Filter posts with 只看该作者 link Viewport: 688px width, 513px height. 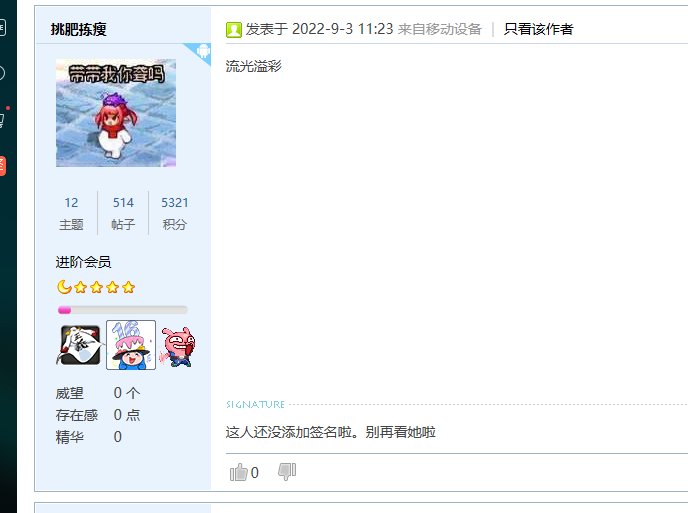tap(538, 29)
